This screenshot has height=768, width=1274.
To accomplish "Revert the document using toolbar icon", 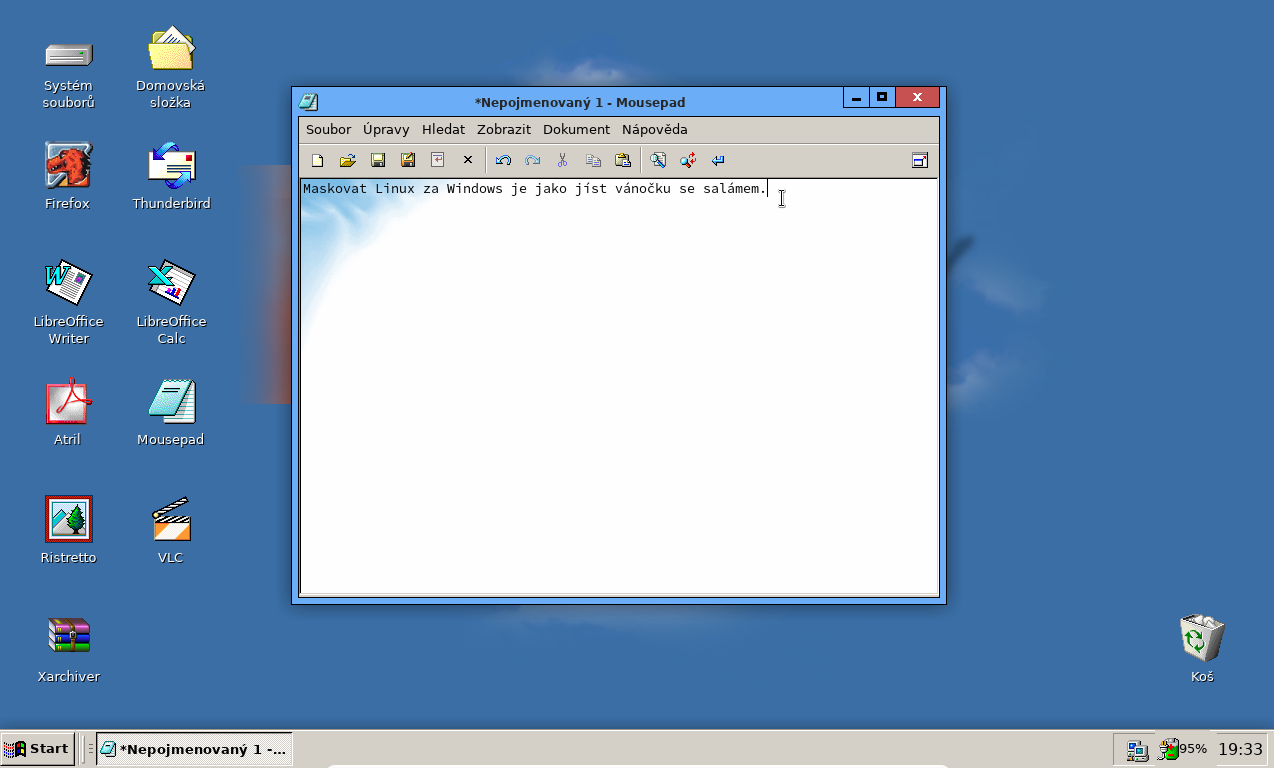I will [438, 160].
